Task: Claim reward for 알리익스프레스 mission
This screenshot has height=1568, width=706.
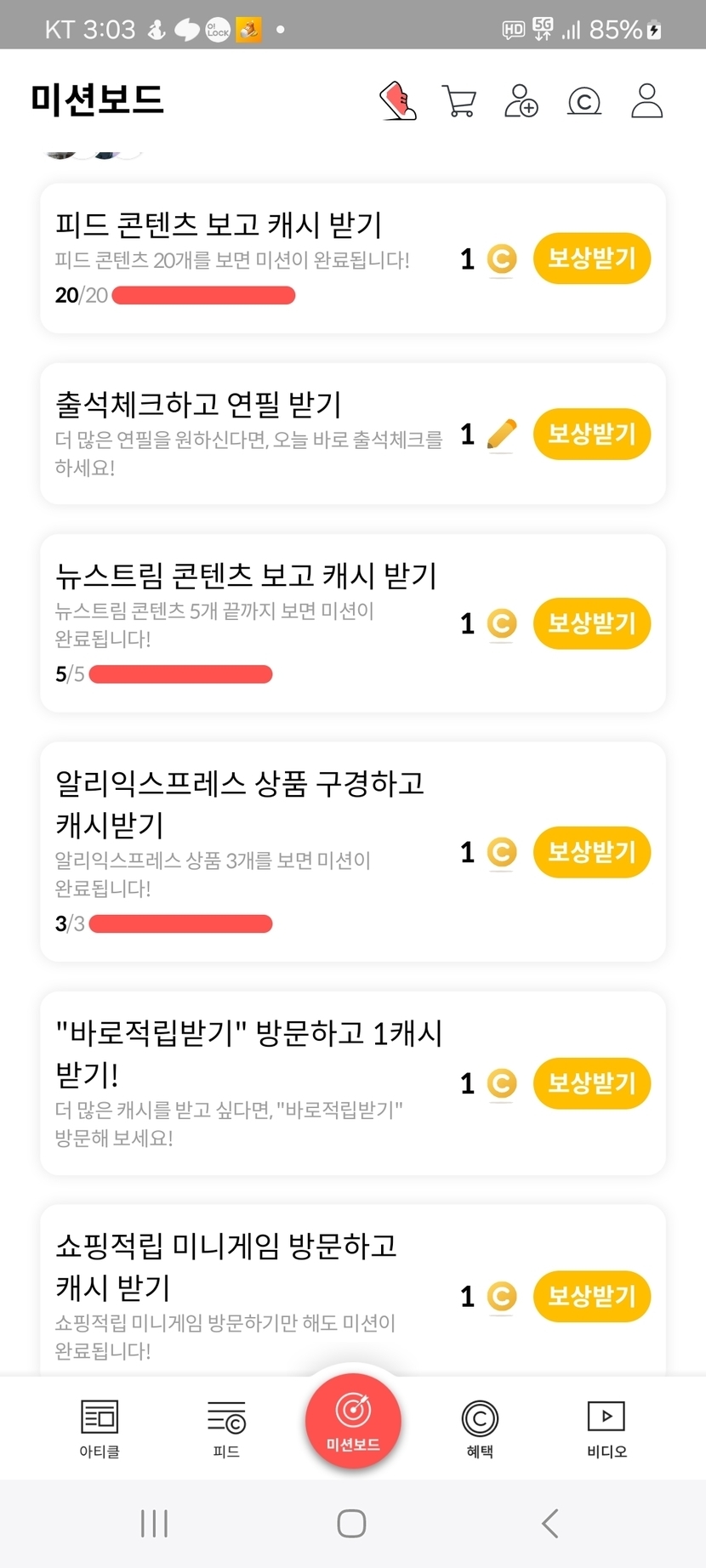Action: click(x=591, y=852)
